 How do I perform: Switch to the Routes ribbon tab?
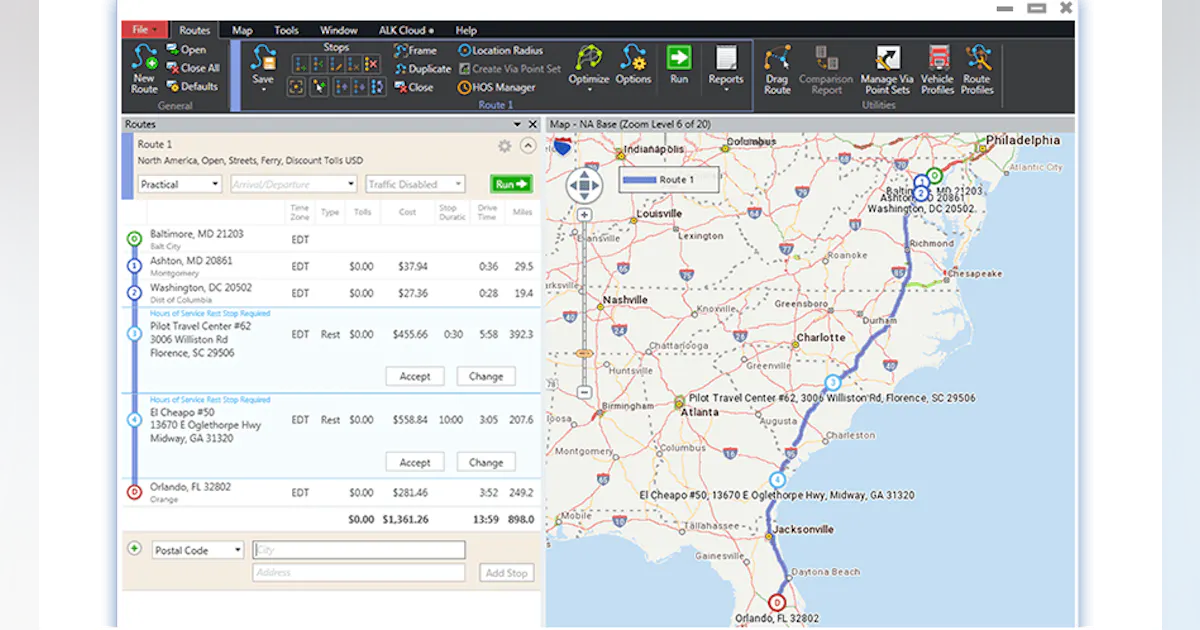[x=195, y=30]
